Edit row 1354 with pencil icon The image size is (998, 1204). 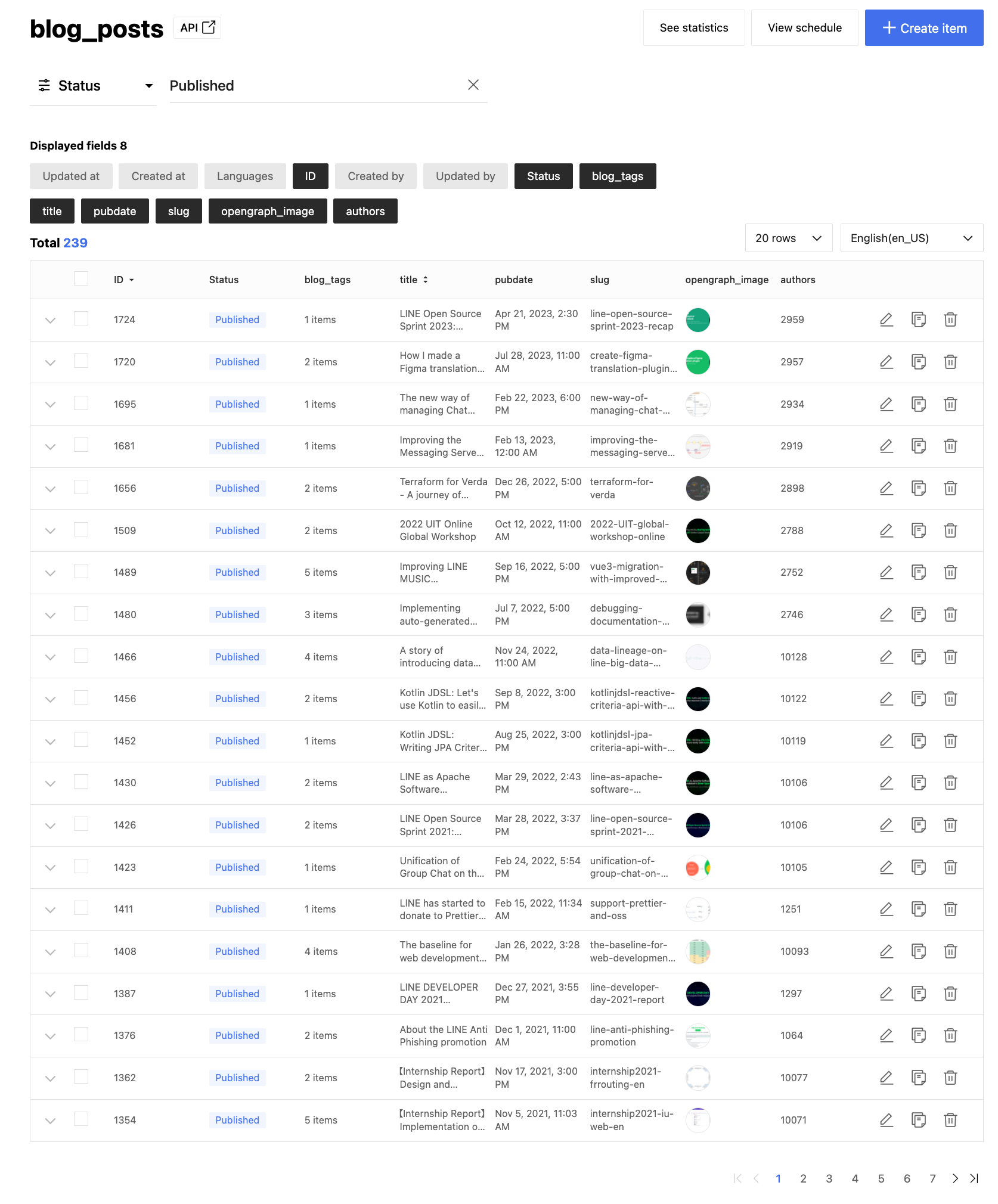(887, 1120)
